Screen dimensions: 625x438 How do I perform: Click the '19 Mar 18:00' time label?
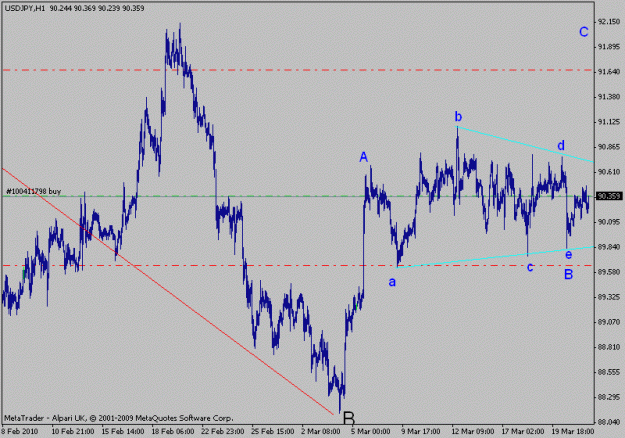[572, 432]
